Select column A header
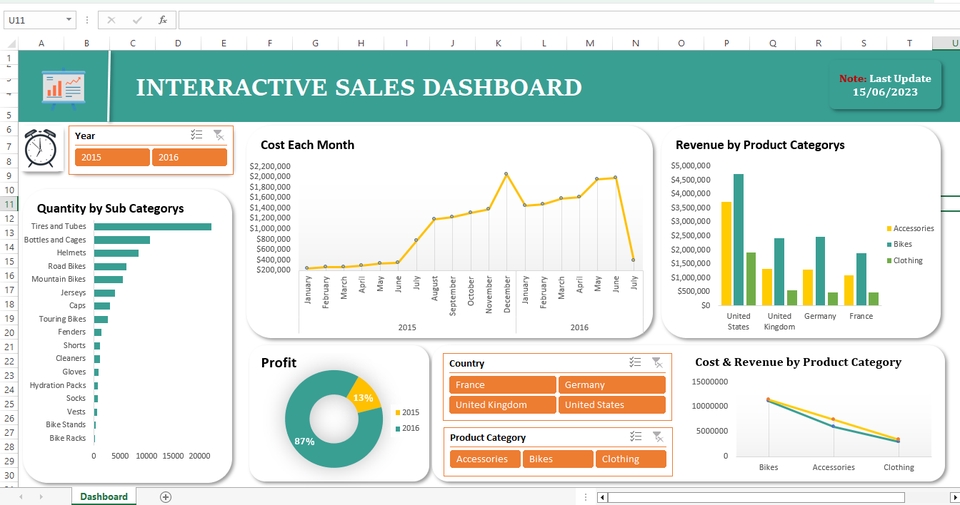This screenshot has width=960, height=505. click(x=41, y=43)
